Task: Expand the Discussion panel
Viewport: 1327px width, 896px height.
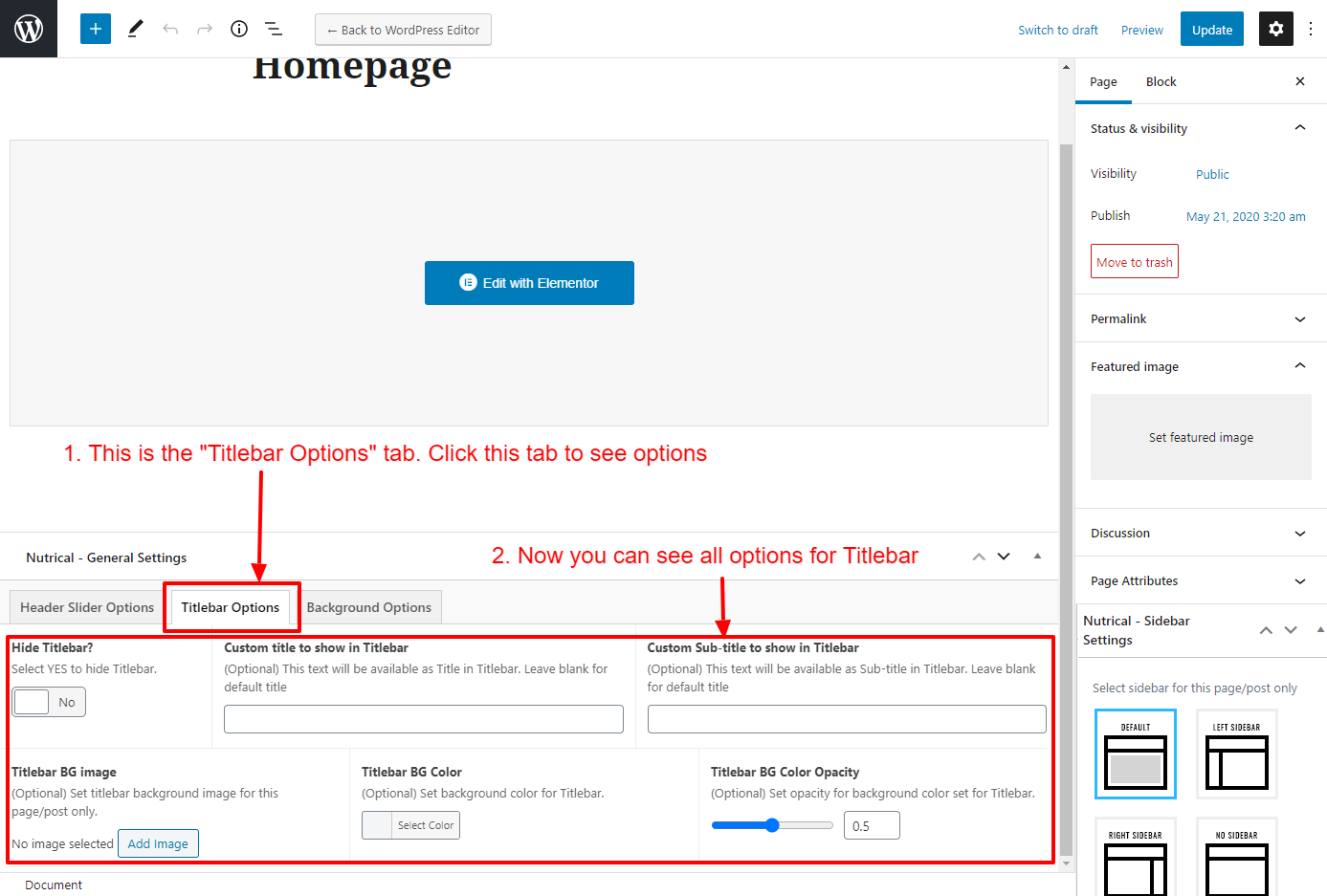Action: point(1201,533)
